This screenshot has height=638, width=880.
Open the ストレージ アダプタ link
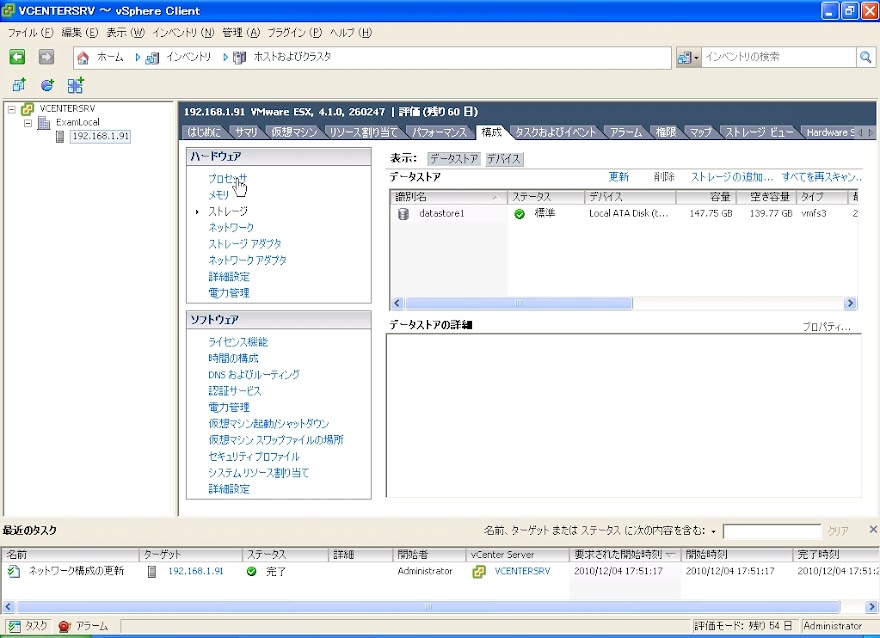pos(245,244)
